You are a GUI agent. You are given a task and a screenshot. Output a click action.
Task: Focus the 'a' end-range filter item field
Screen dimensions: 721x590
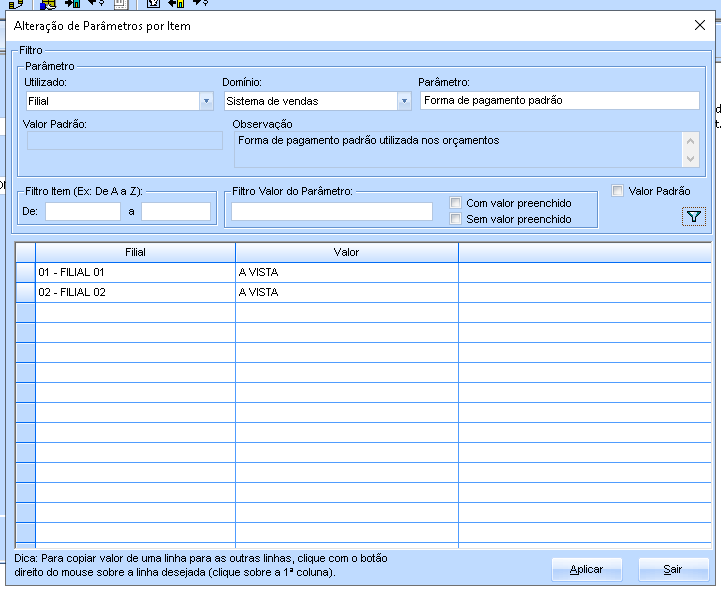(x=176, y=212)
